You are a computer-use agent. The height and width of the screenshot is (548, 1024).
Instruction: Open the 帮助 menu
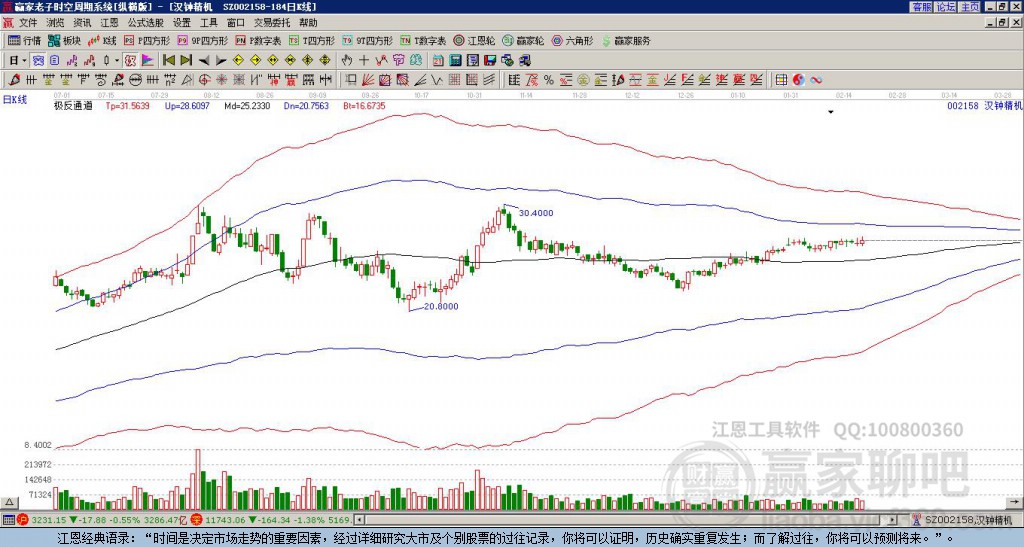tap(308, 23)
